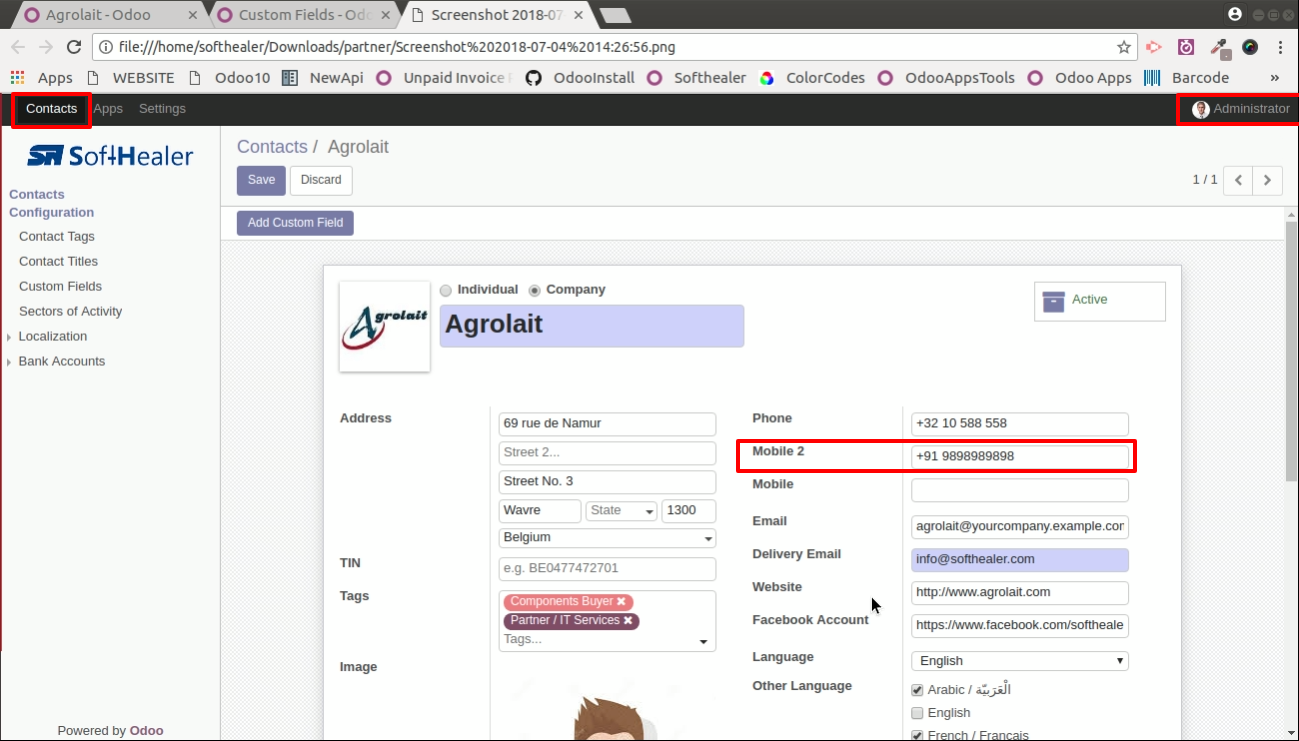1299x741 pixels.
Task: Click the Administrator avatar icon
Action: 1201,109
